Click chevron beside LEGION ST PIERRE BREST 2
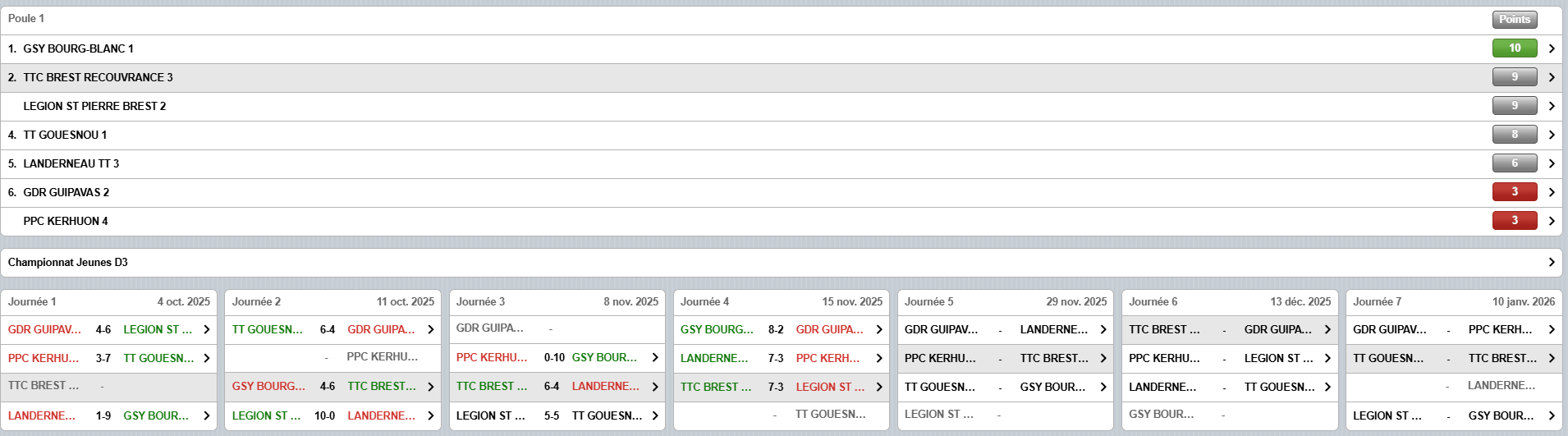1568x436 pixels. click(1551, 106)
